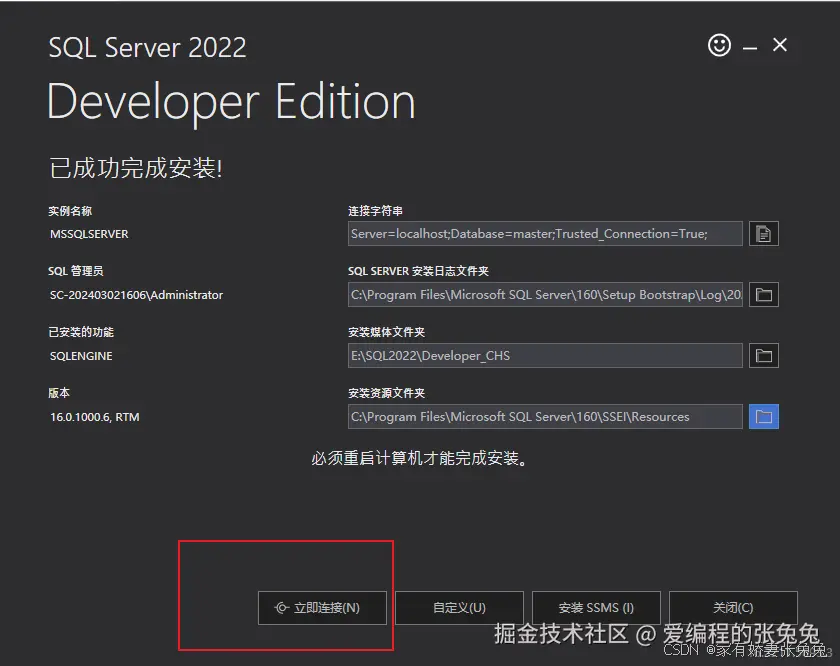Click the 关闭(C) button
The width and height of the screenshot is (840, 666).
tap(733, 608)
